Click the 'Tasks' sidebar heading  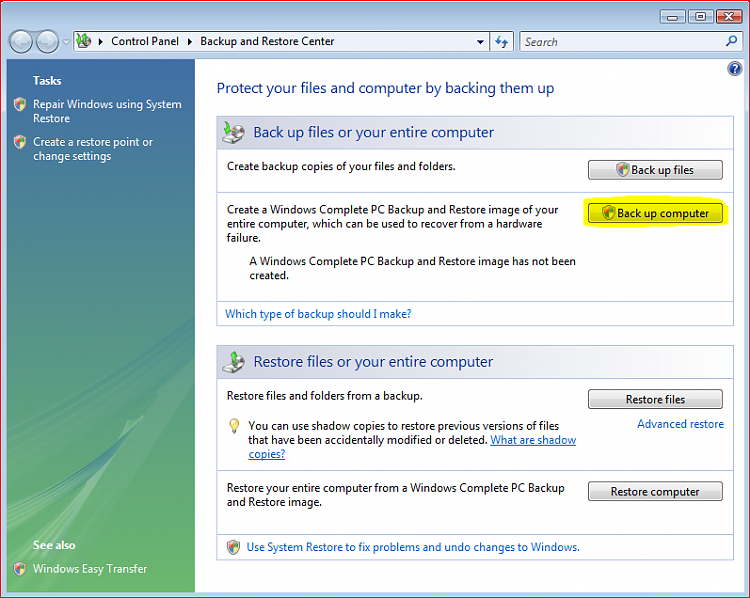click(47, 80)
